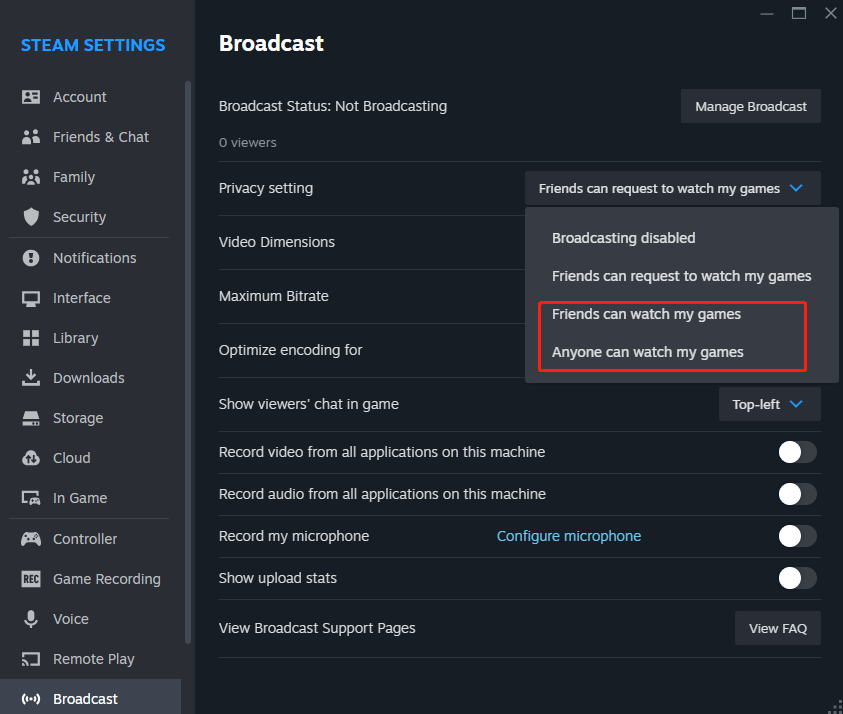
Task: Collapse the Privacy setting dropdown
Action: [x=673, y=188]
